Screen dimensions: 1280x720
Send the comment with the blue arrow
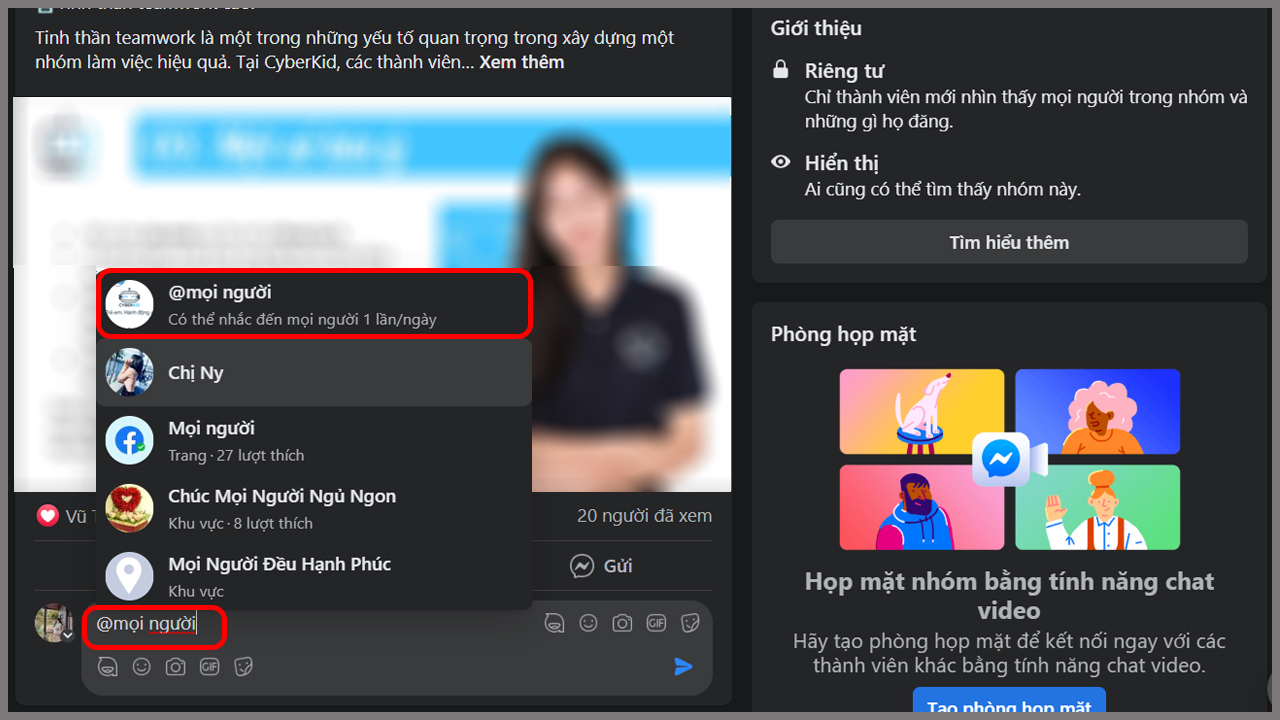pyautogui.click(x=684, y=666)
